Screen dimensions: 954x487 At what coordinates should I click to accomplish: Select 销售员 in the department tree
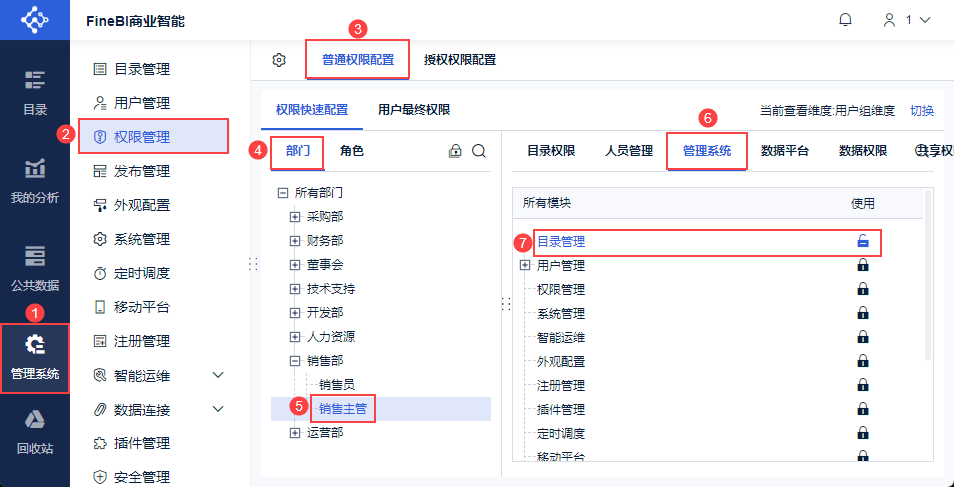[336, 384]
